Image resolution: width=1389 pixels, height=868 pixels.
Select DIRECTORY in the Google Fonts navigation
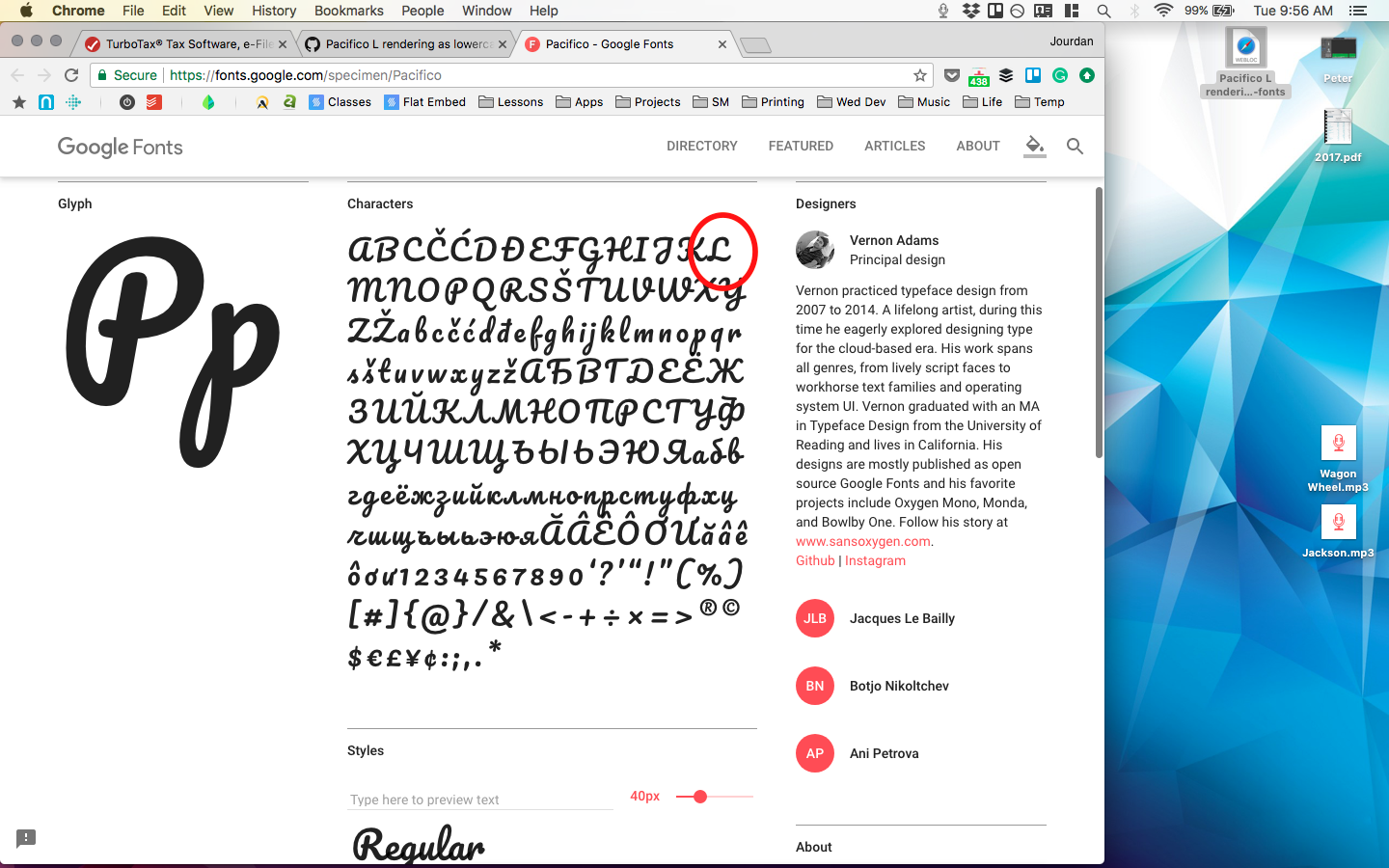[701, 146]
